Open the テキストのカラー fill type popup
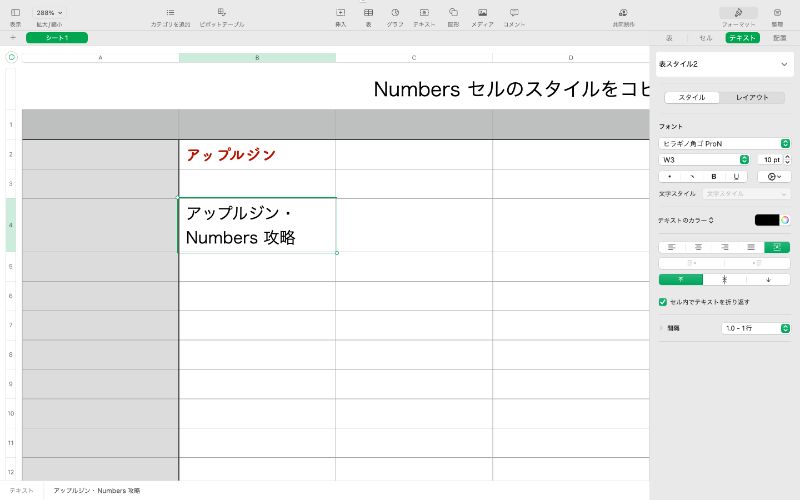This screenshot has height=500, width=800. [686, 220]
